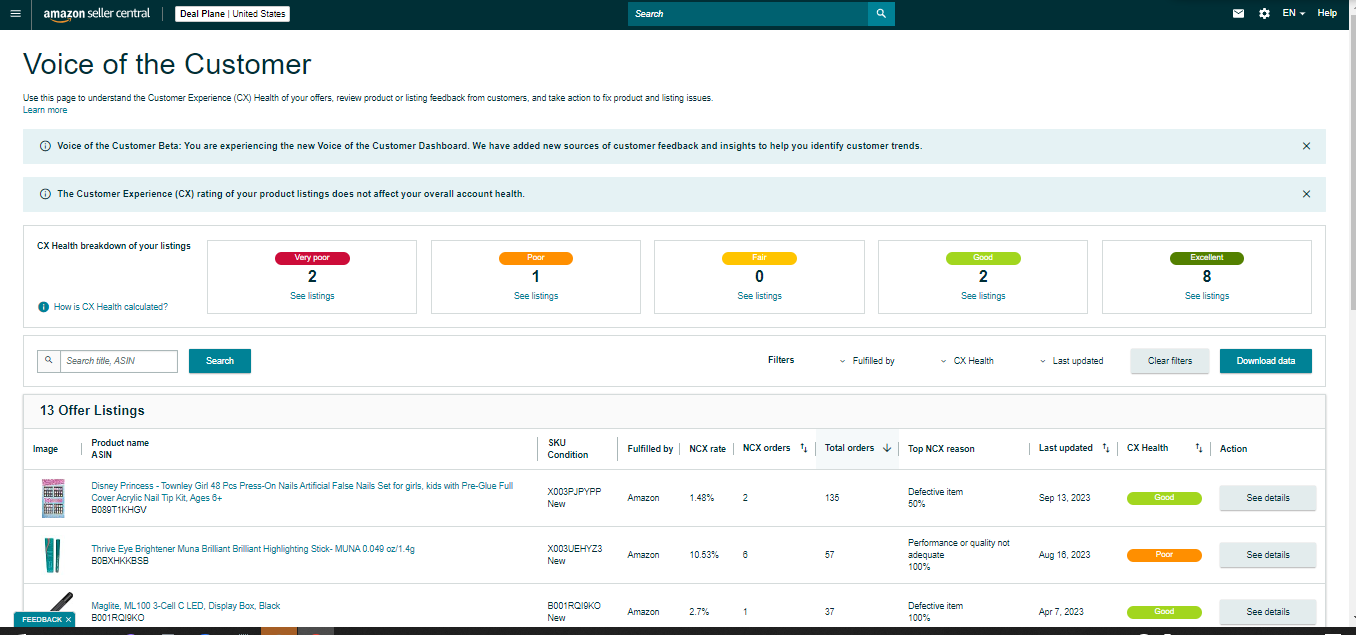
Task: Open the Thrive Eye Brightener product link
Action: [253, 549]
